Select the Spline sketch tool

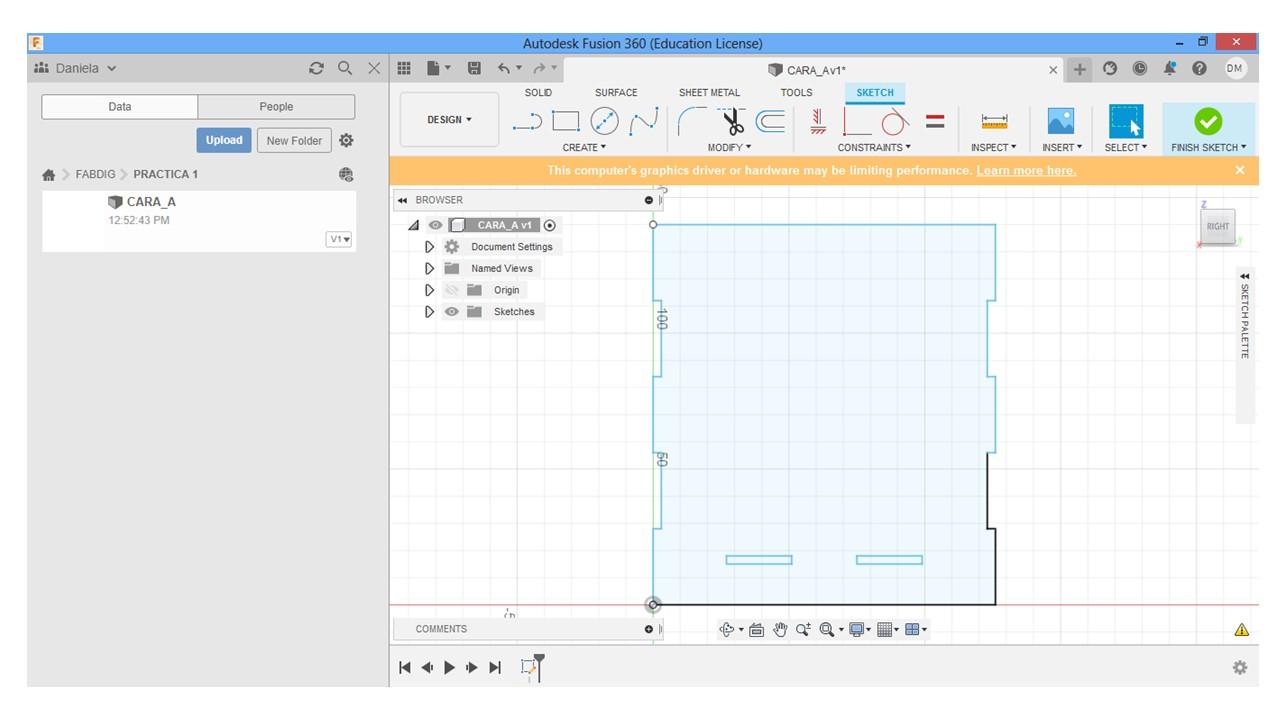pyautogui.click(x=643, y=122)
